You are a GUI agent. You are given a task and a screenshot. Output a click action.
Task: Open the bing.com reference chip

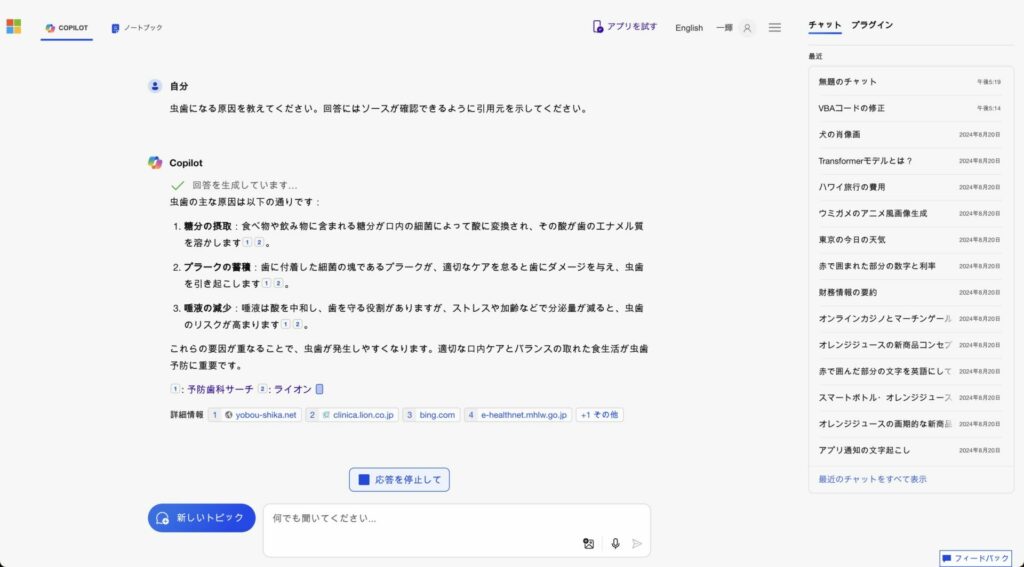(431, 415)
